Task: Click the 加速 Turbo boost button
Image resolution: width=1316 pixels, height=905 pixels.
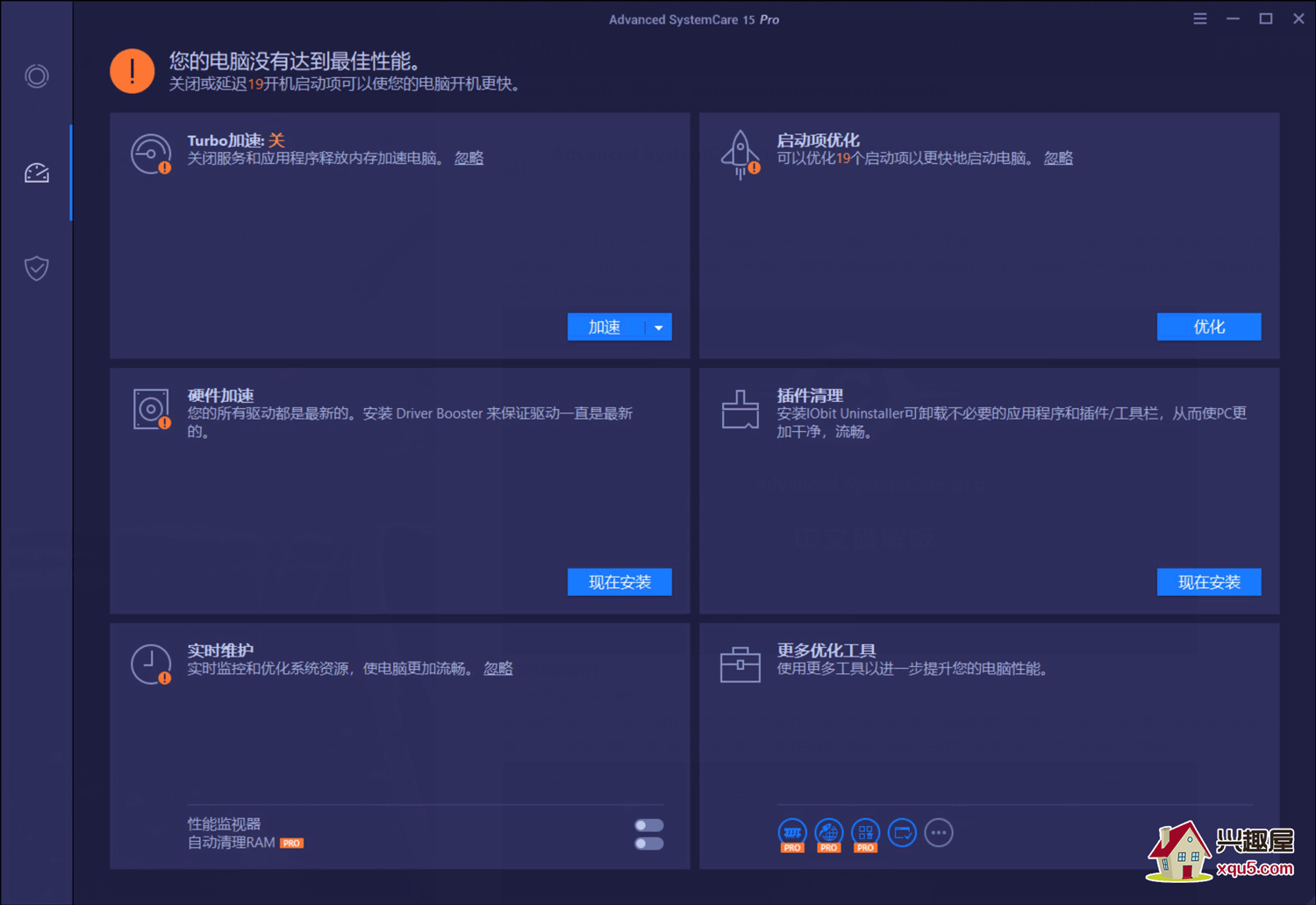Action: [x=605, y=327]
